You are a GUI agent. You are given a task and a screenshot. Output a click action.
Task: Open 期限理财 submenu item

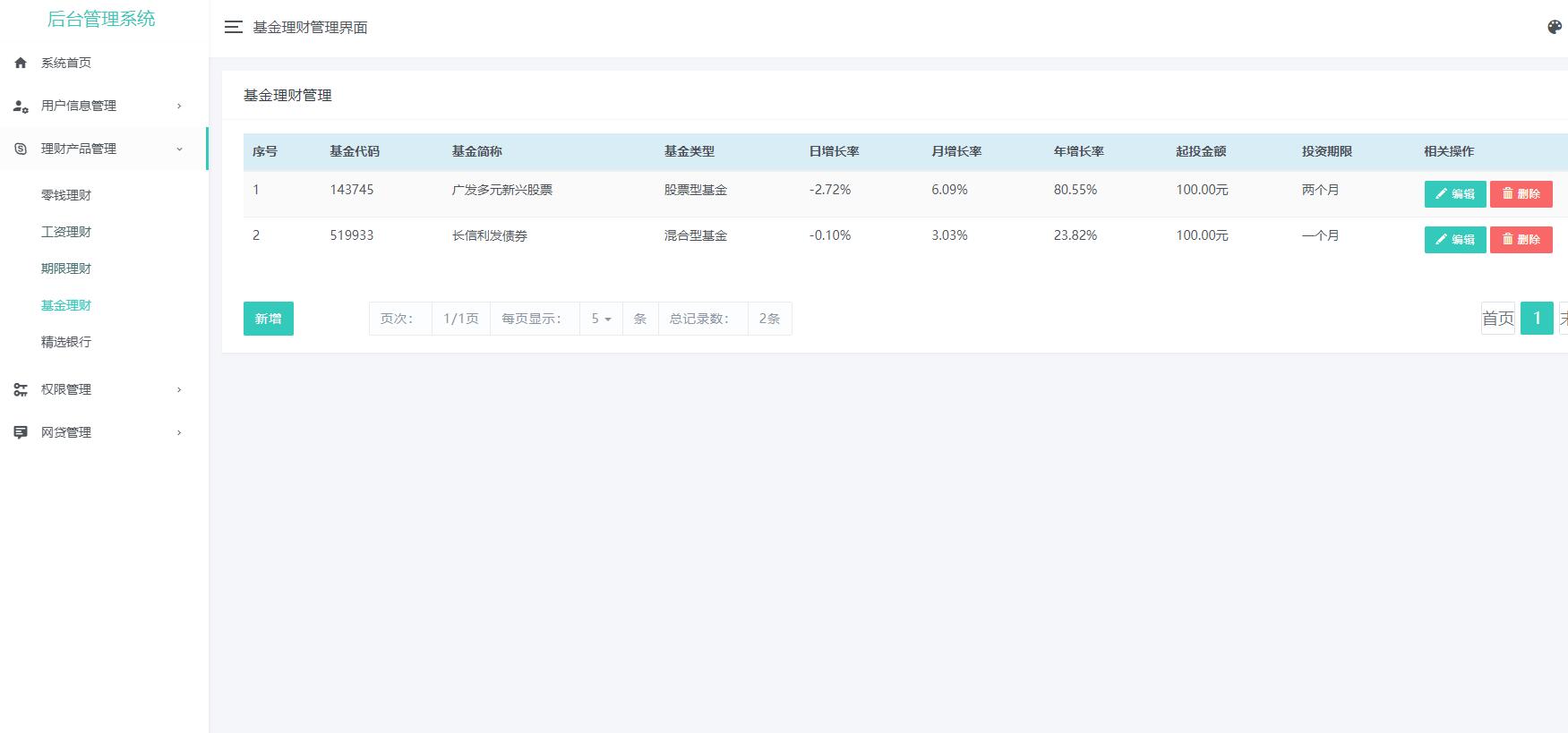click(x=66, y=268)
